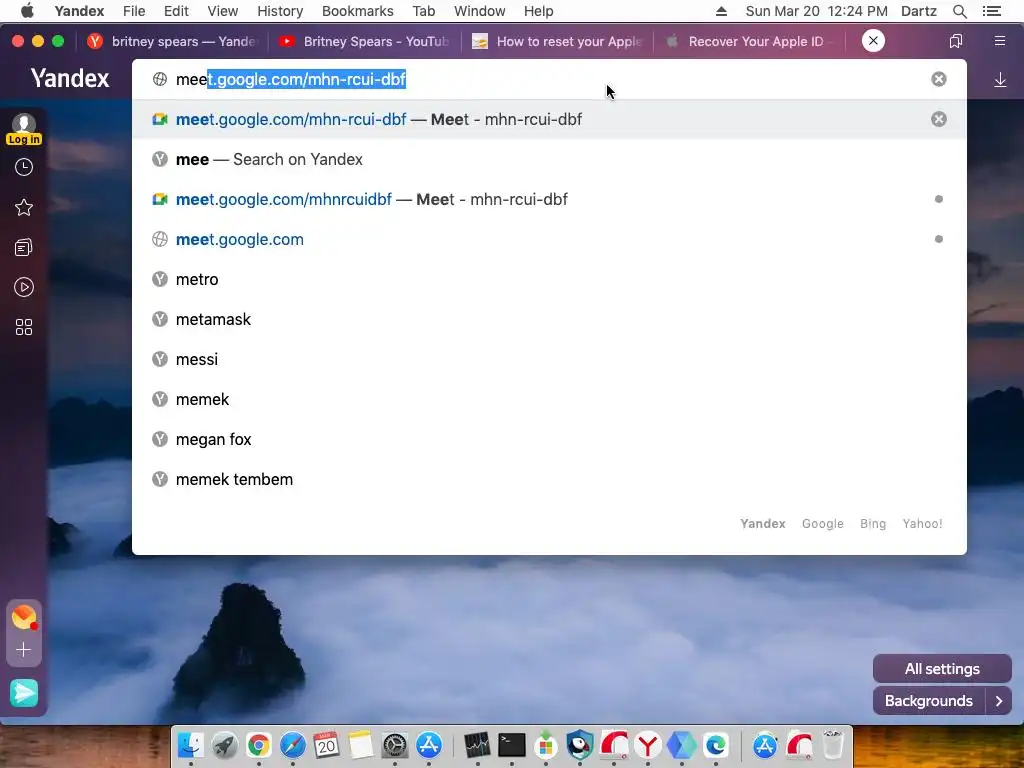This screenshot has width=1024, height=768.
Task: Search using Yahoo! engine link
Action: click(x=922, y=524)
